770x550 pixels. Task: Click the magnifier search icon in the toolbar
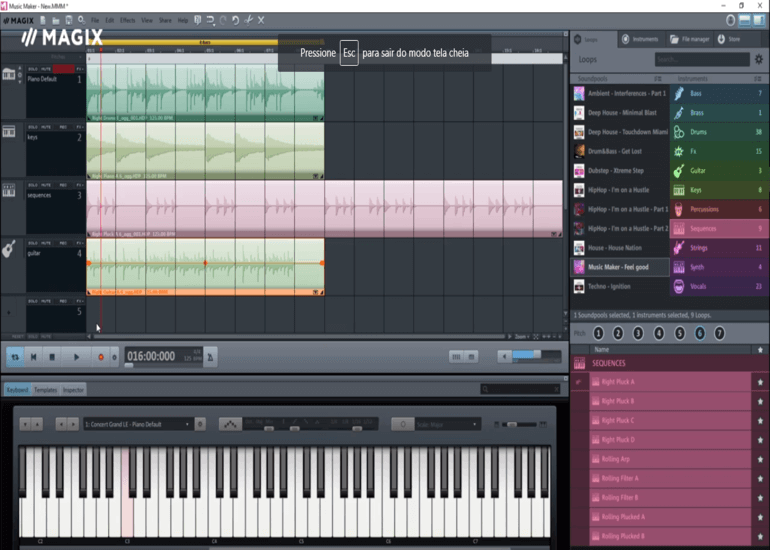click(82, 20)
